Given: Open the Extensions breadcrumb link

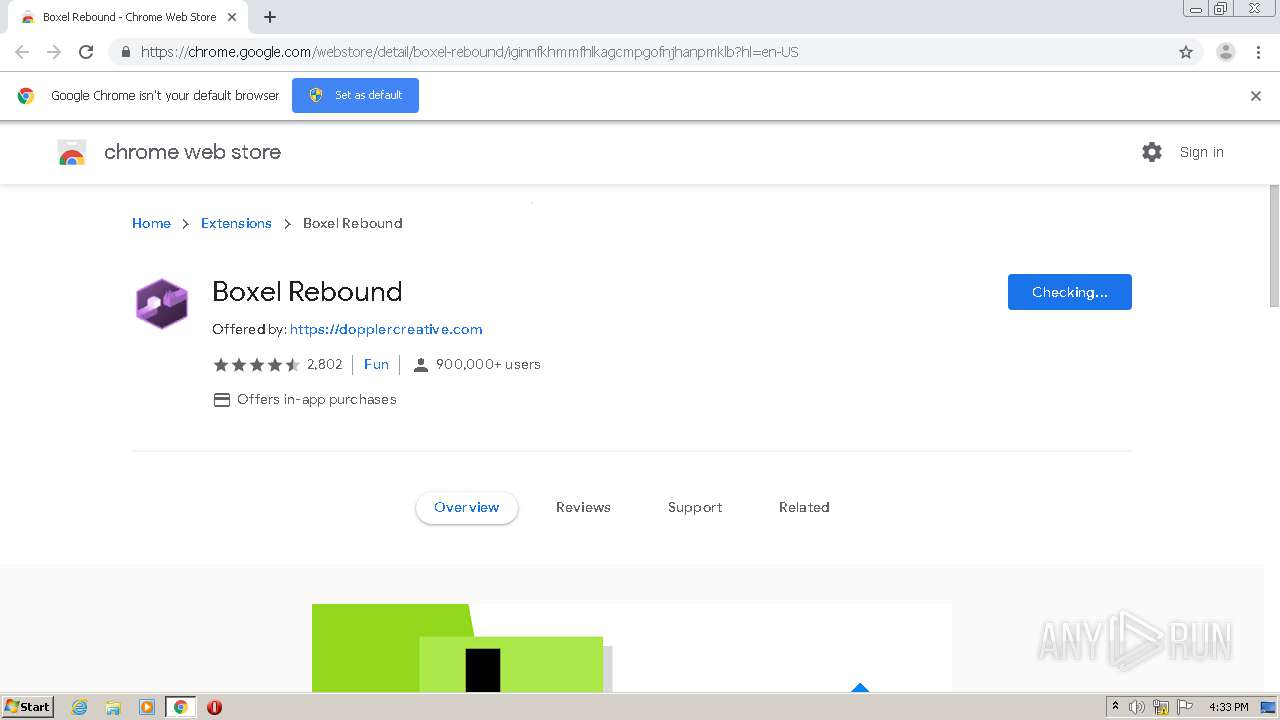Looking at the screenshot, I should (x=236, y=223).
